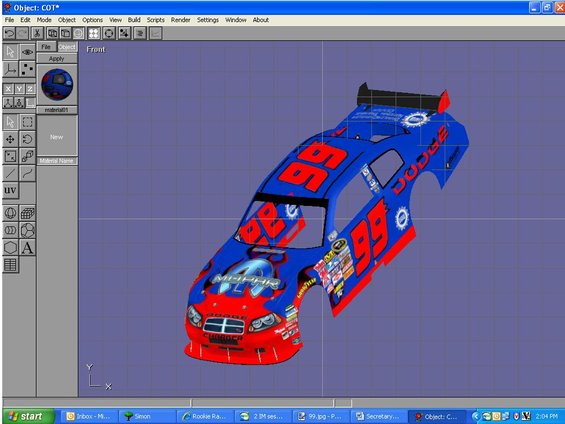This screenshot has height=424, width=565.
Task: Open the Edit menu
Action: click(x=25, y=20)
